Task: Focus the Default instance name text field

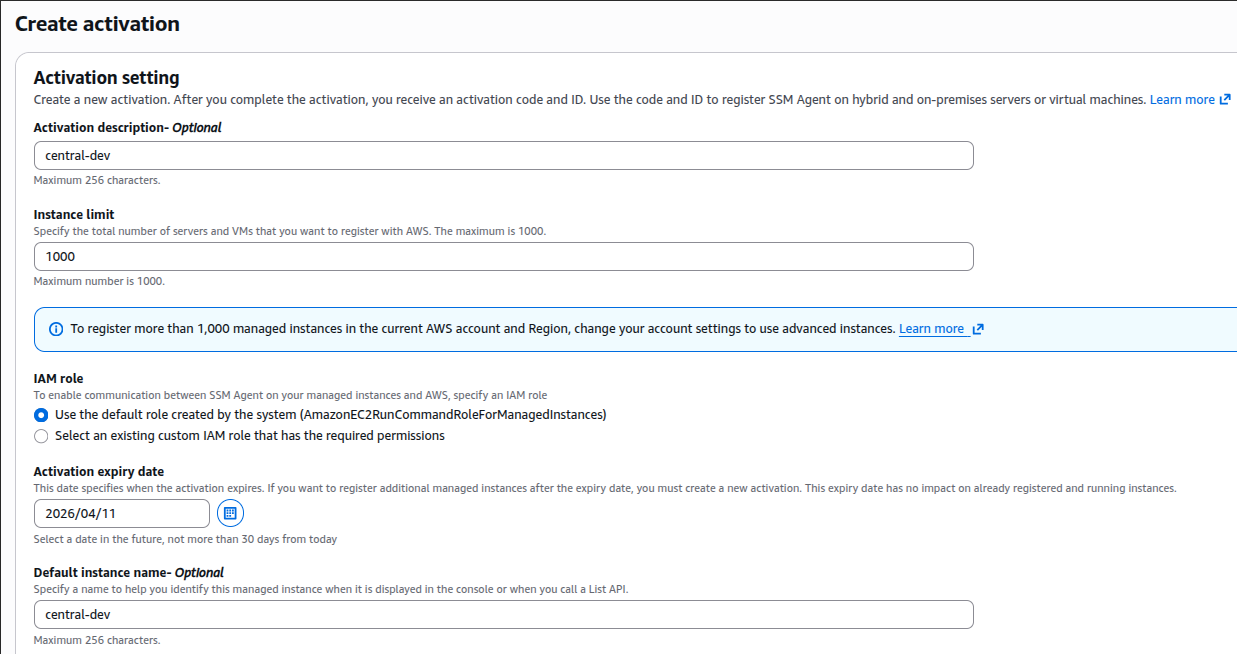Action: coord(503,615)
